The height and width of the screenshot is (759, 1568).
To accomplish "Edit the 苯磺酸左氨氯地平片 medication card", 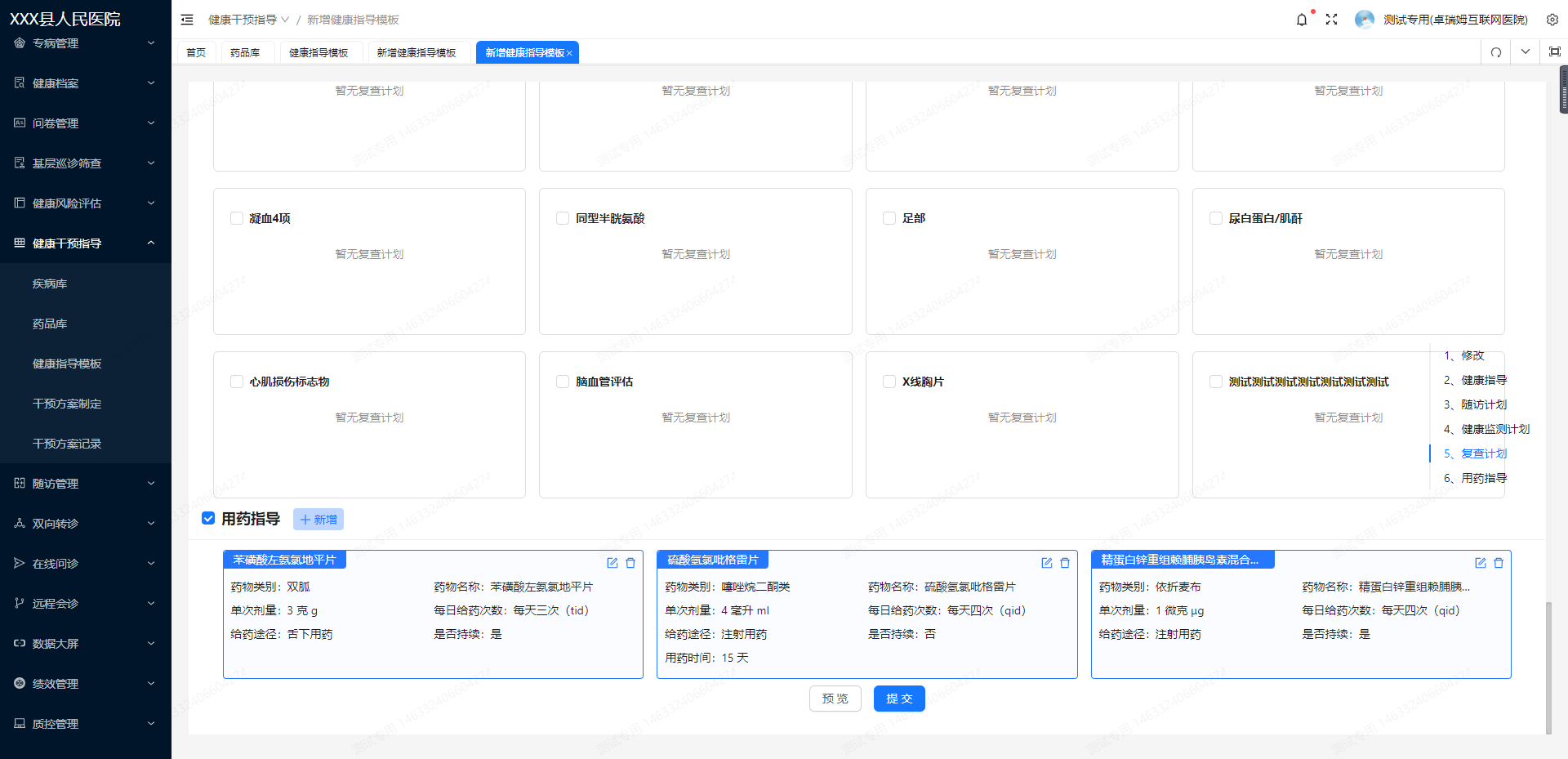I will tap(612, 563).
